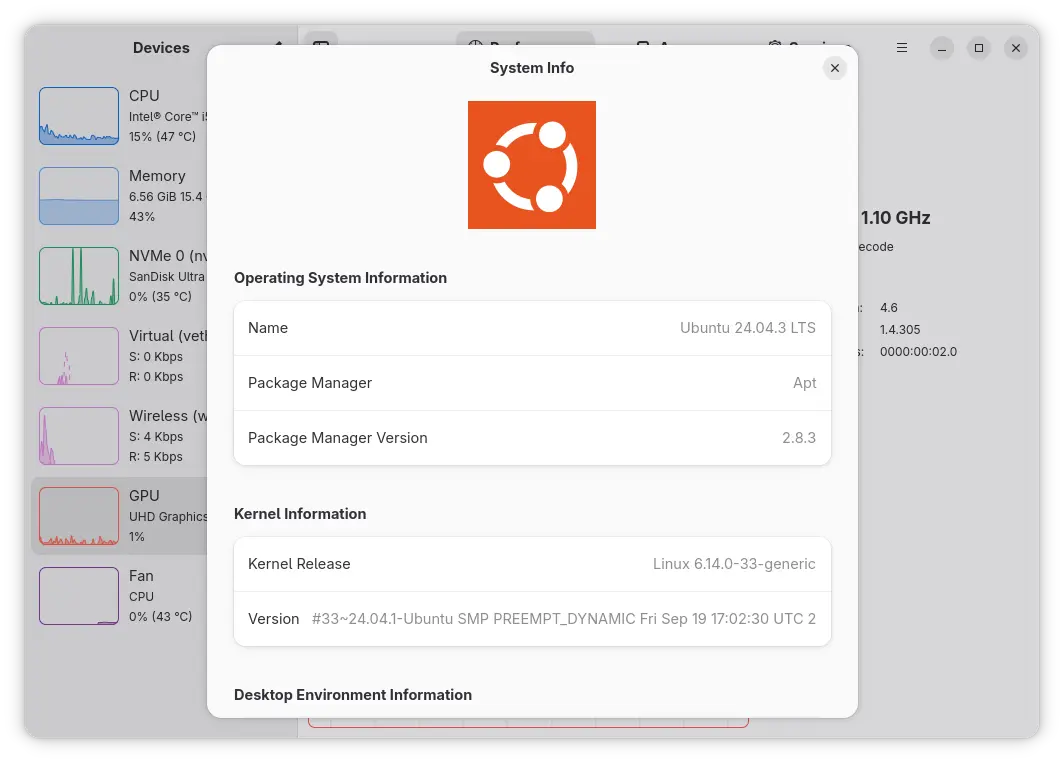Screen dimensions: 1064x763
Task: Select the Package Manager row
Action: point(532,383)
